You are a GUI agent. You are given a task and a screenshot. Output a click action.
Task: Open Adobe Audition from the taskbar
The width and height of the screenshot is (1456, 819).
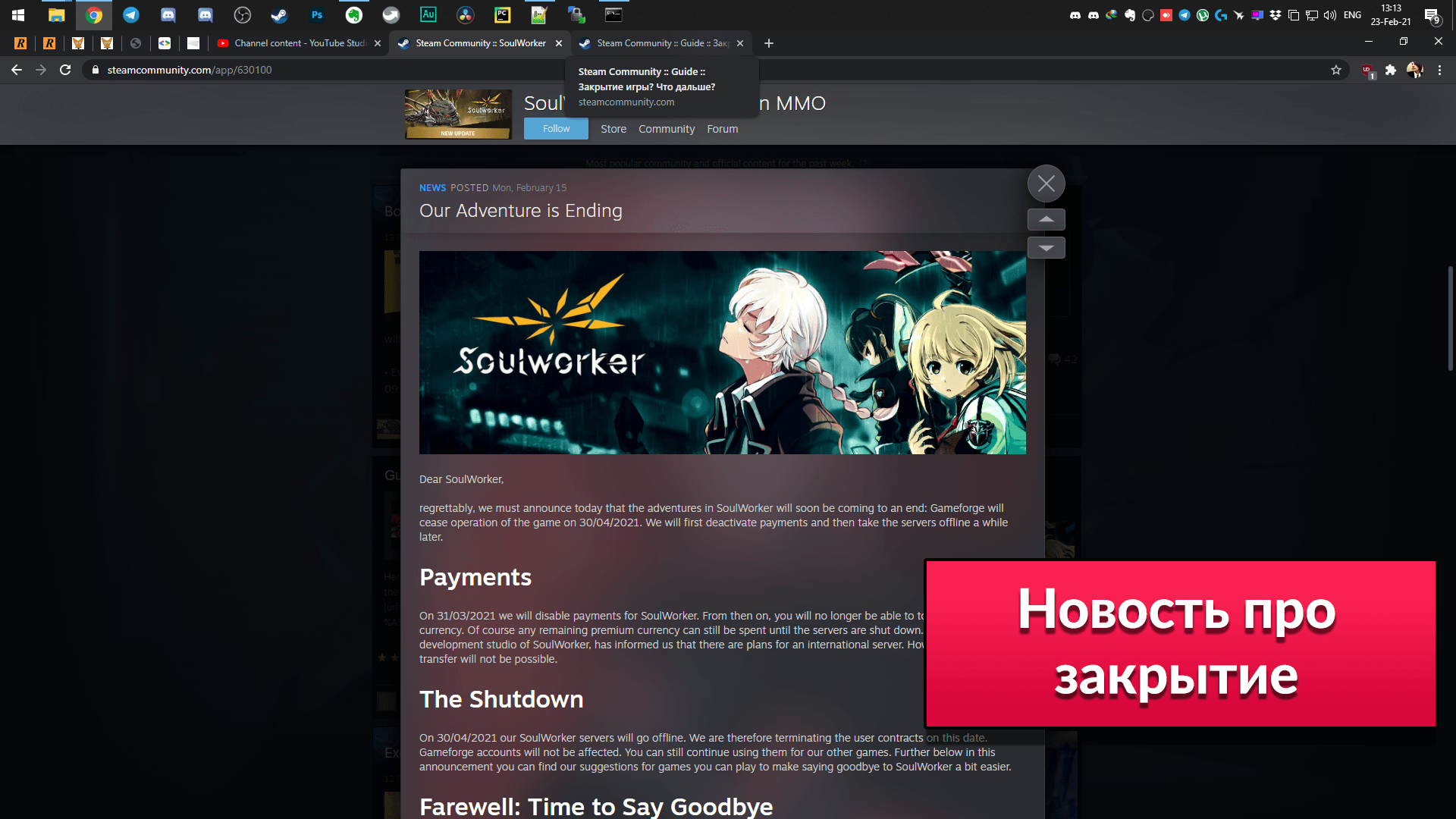click(428, 14)
